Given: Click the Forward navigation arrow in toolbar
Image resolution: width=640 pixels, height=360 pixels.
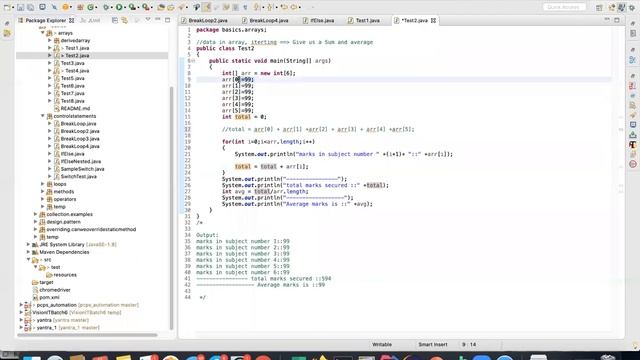Looking at the screenshot, I should pos(294,7).
